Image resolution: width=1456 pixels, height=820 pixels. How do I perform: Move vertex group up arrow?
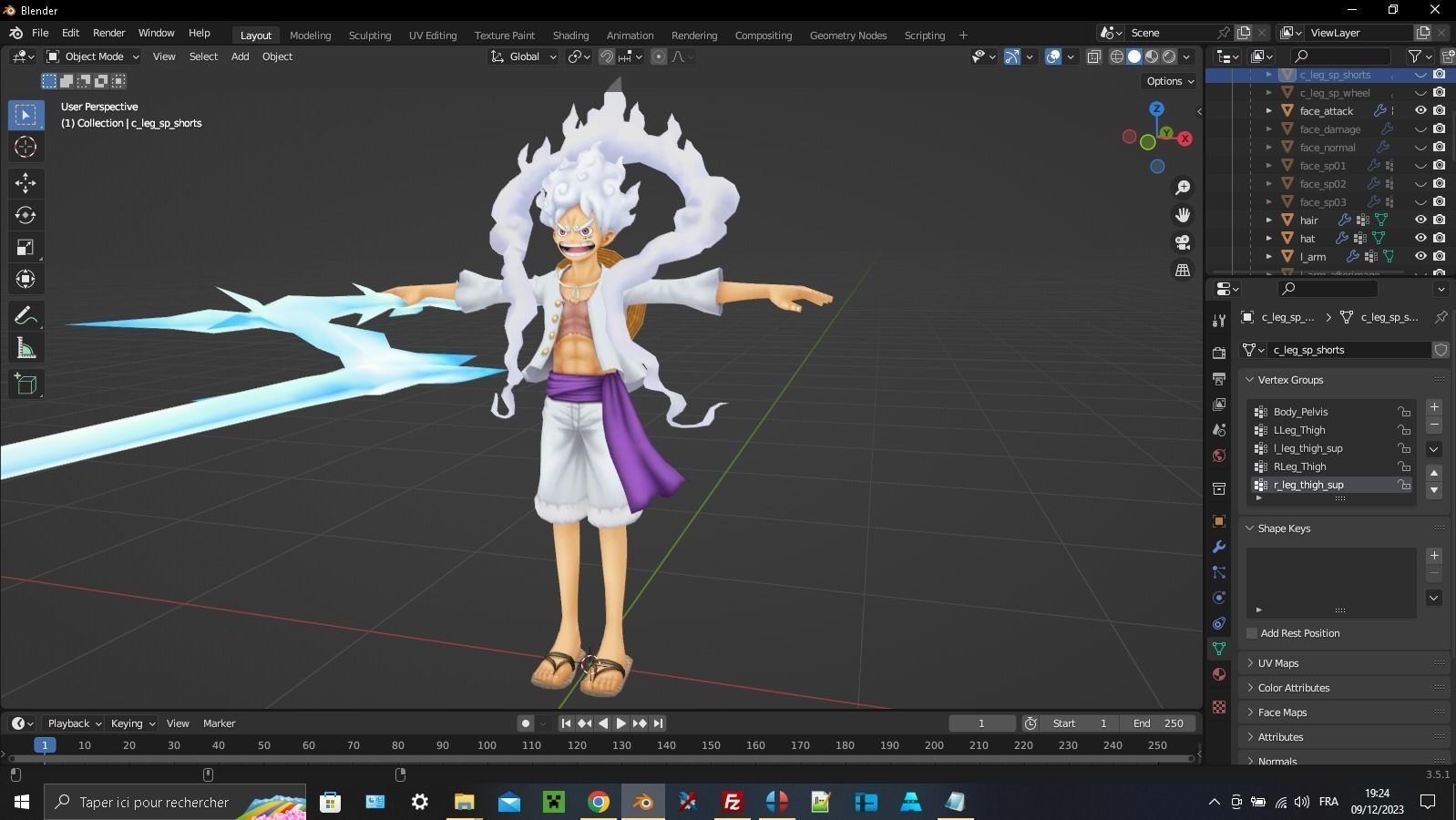point(1434,473)
